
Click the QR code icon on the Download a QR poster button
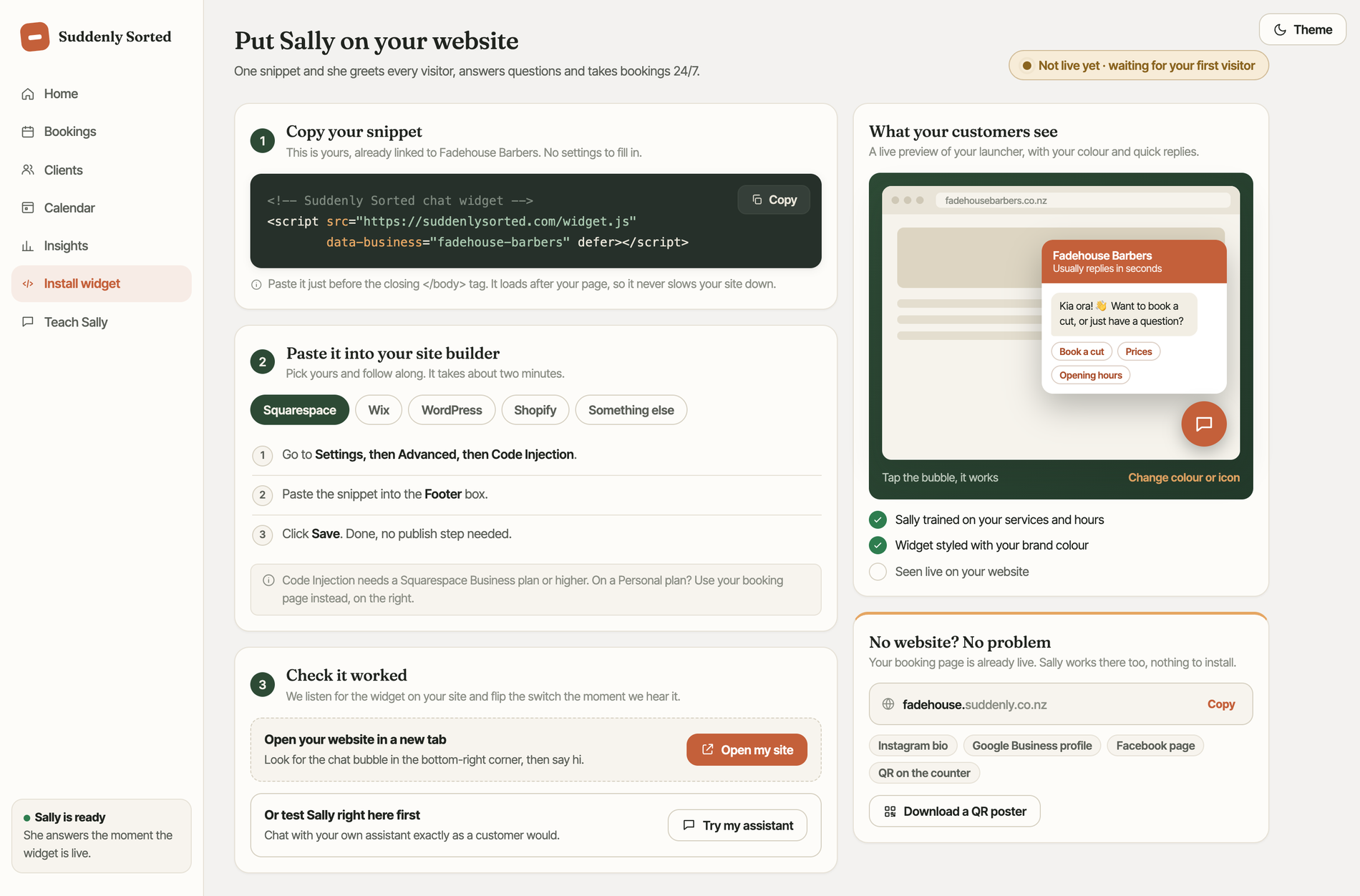pos(890,812)
